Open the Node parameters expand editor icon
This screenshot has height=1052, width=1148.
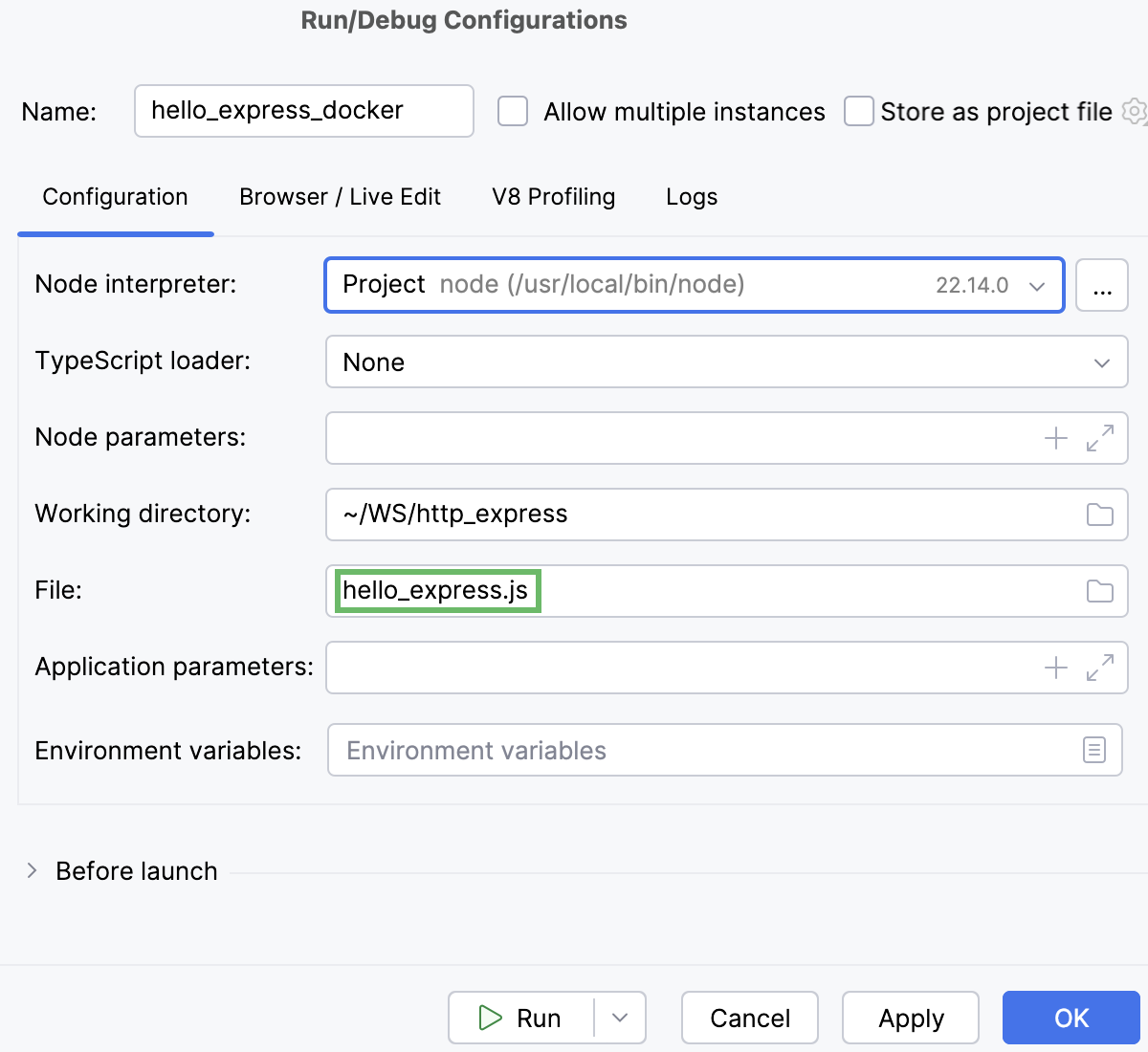coord(1098,438)
